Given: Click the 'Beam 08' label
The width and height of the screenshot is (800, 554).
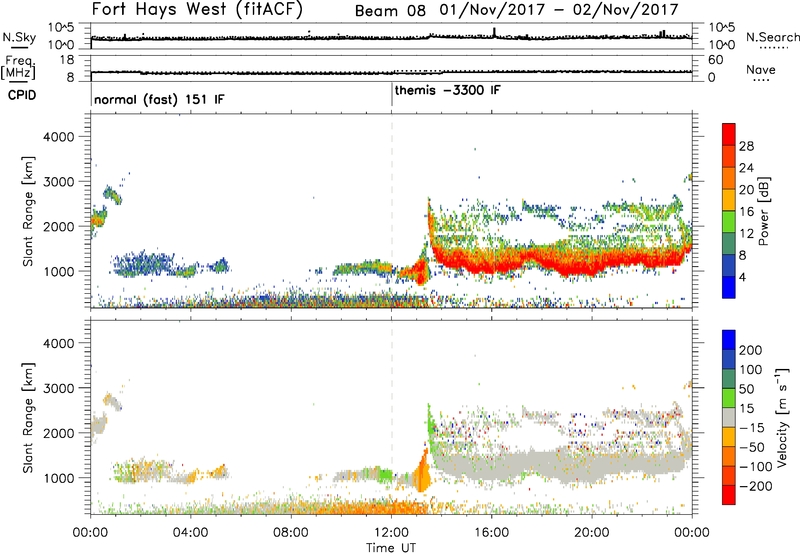Looking at the screenshot, I should pos(390,11).
